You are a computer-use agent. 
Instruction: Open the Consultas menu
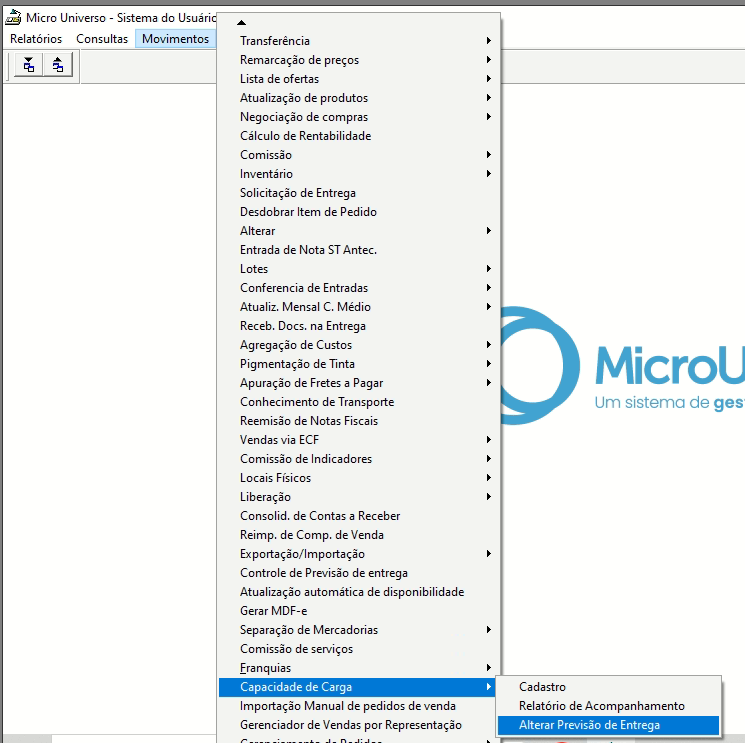[102, 39]
